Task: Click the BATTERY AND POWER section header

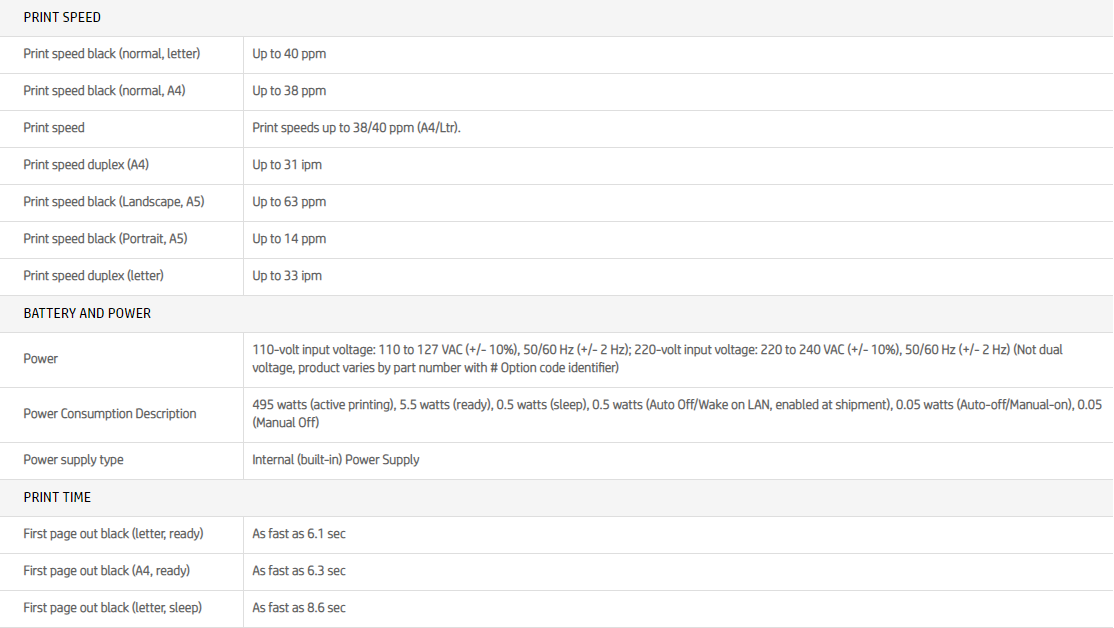Action: pos(87,313)
